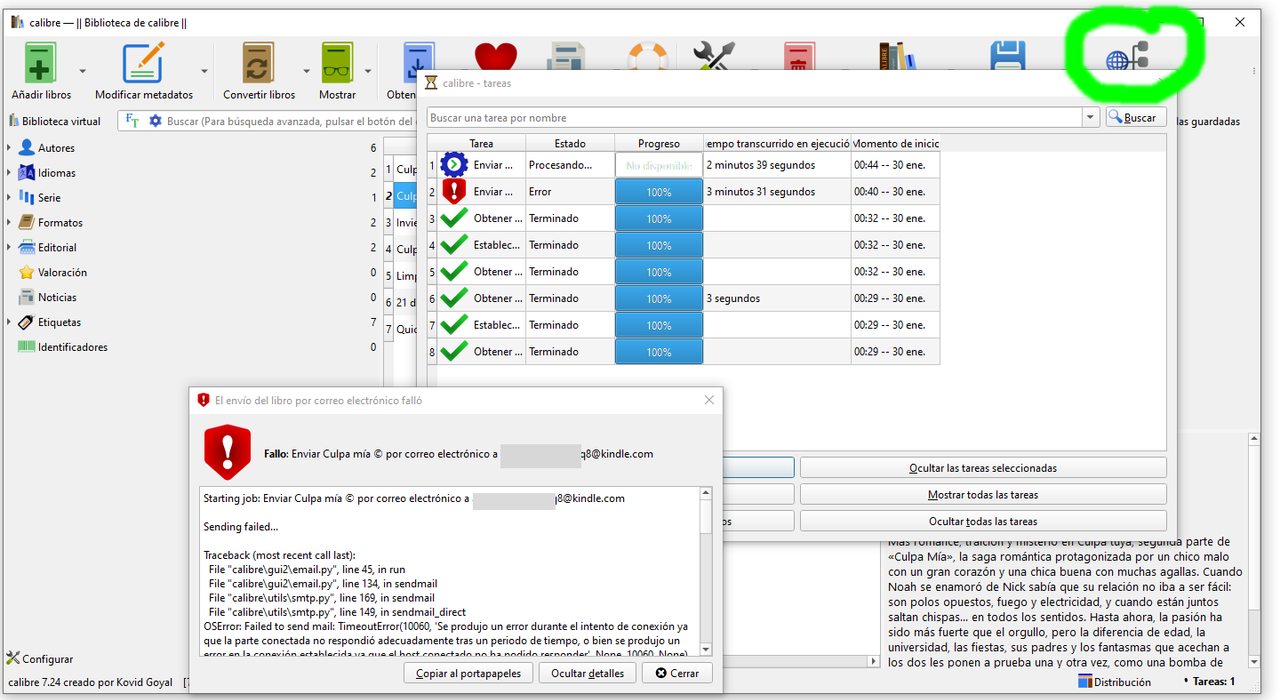Image resolution: width=1280 pixels, height=700 pixels.
Task: Click the Momento de inicio column header
Action: click(x=895, y=144)
